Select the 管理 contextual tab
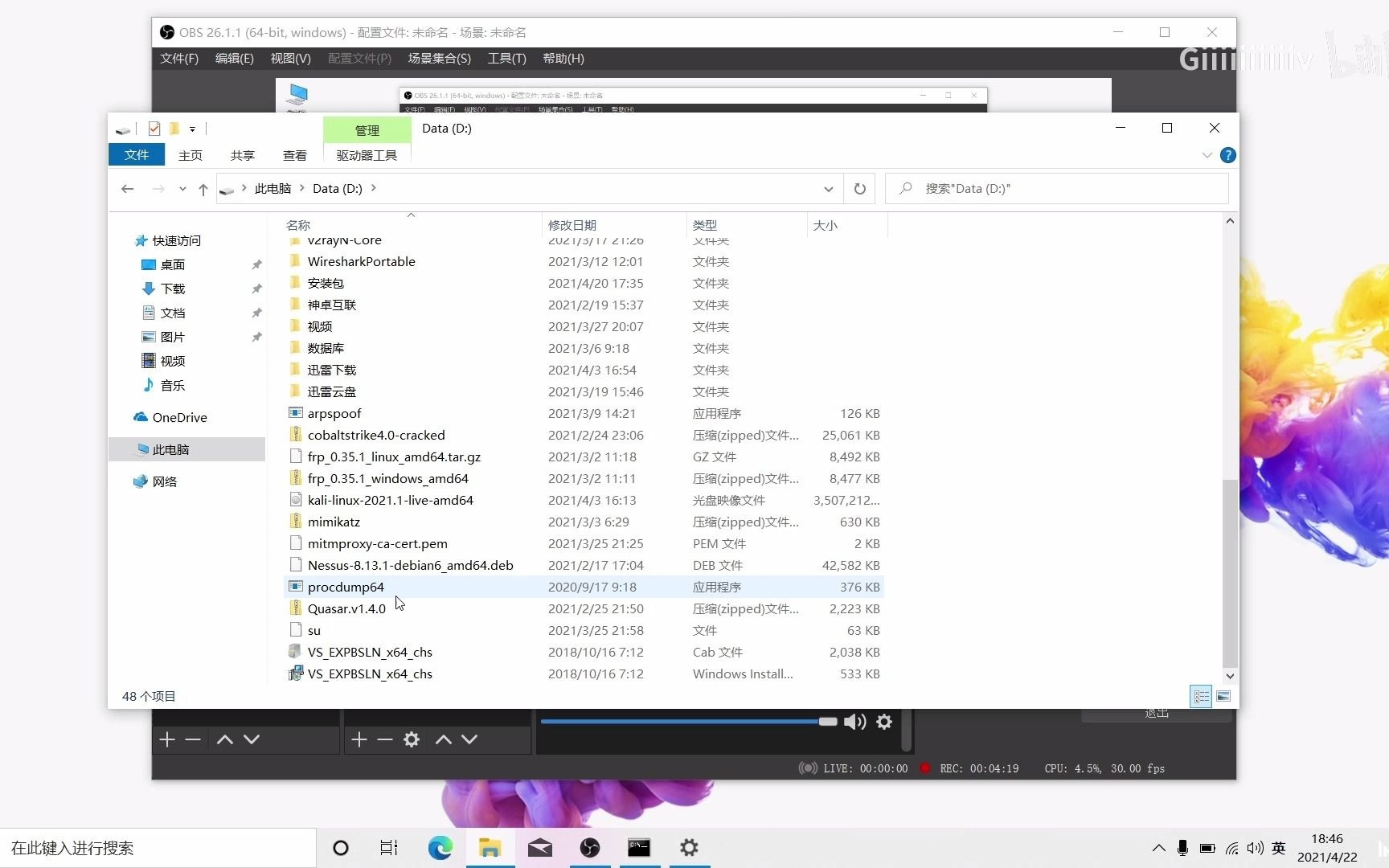The height and width of the screenshot is (868, 1389). (367, 130)
